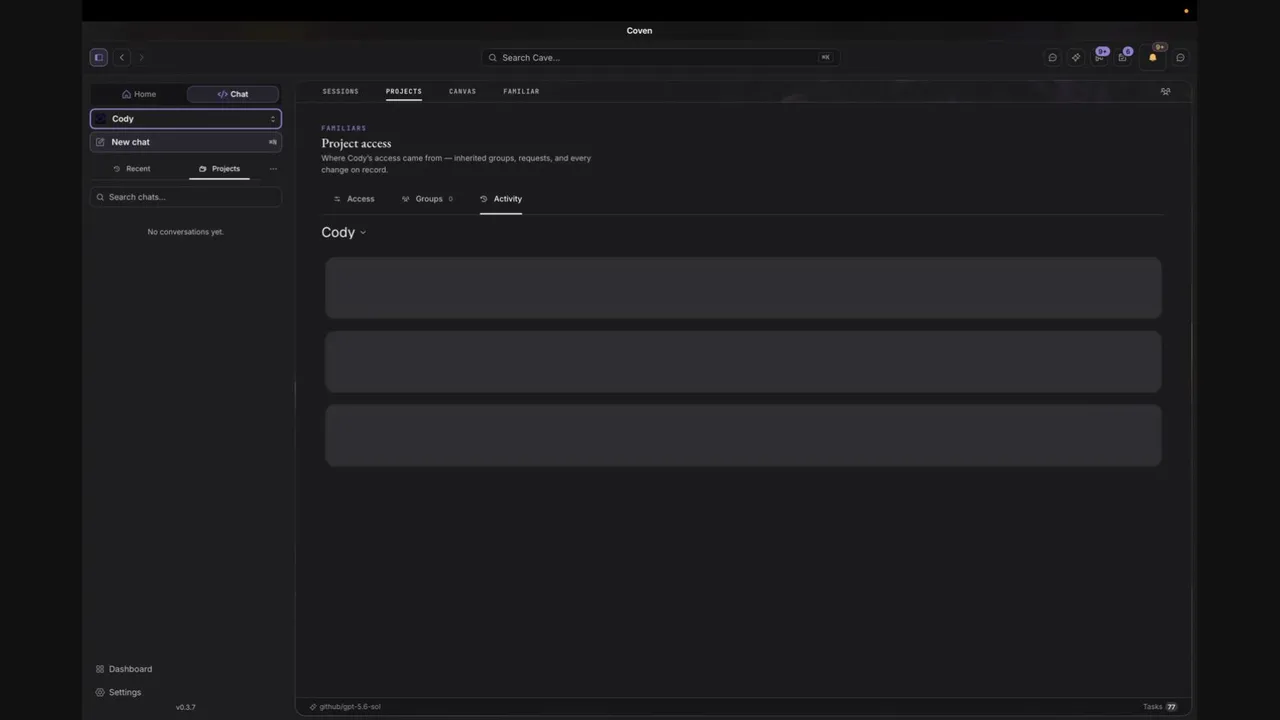
Task: Switch to the Sessions tab
Action: 340,91
